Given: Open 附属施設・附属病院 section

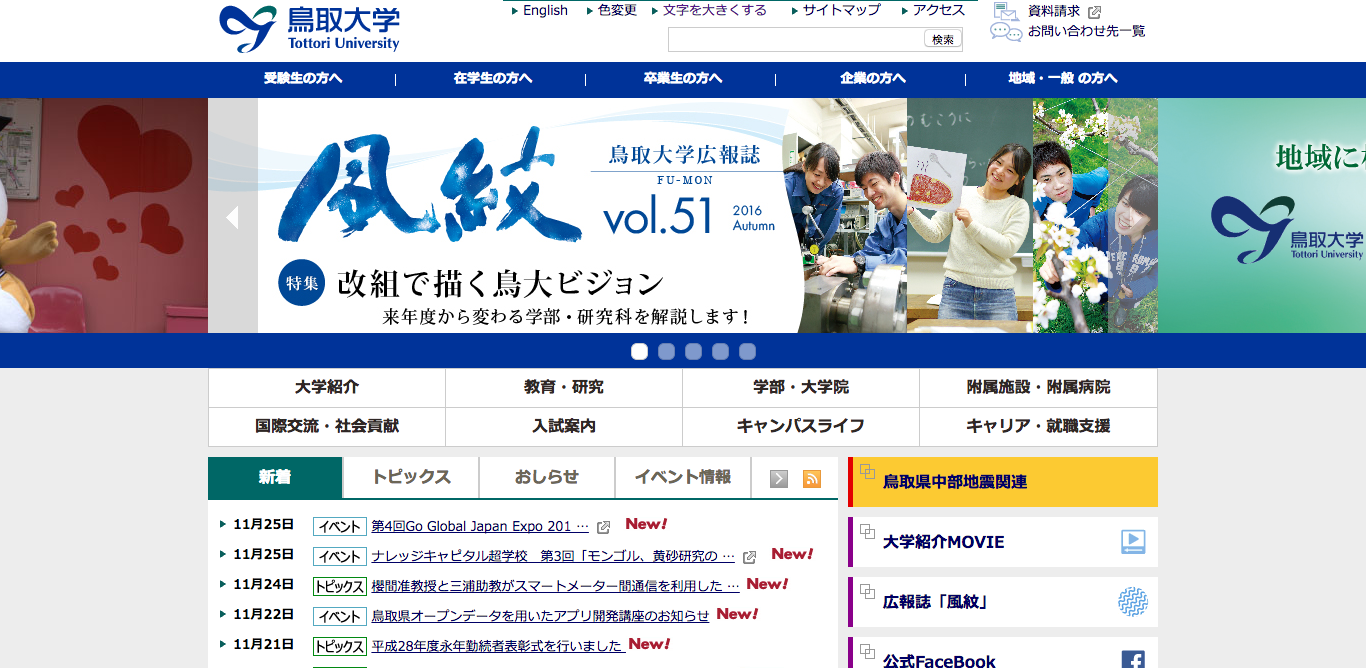Looking at the screenshot, I should coord(1038,387).
